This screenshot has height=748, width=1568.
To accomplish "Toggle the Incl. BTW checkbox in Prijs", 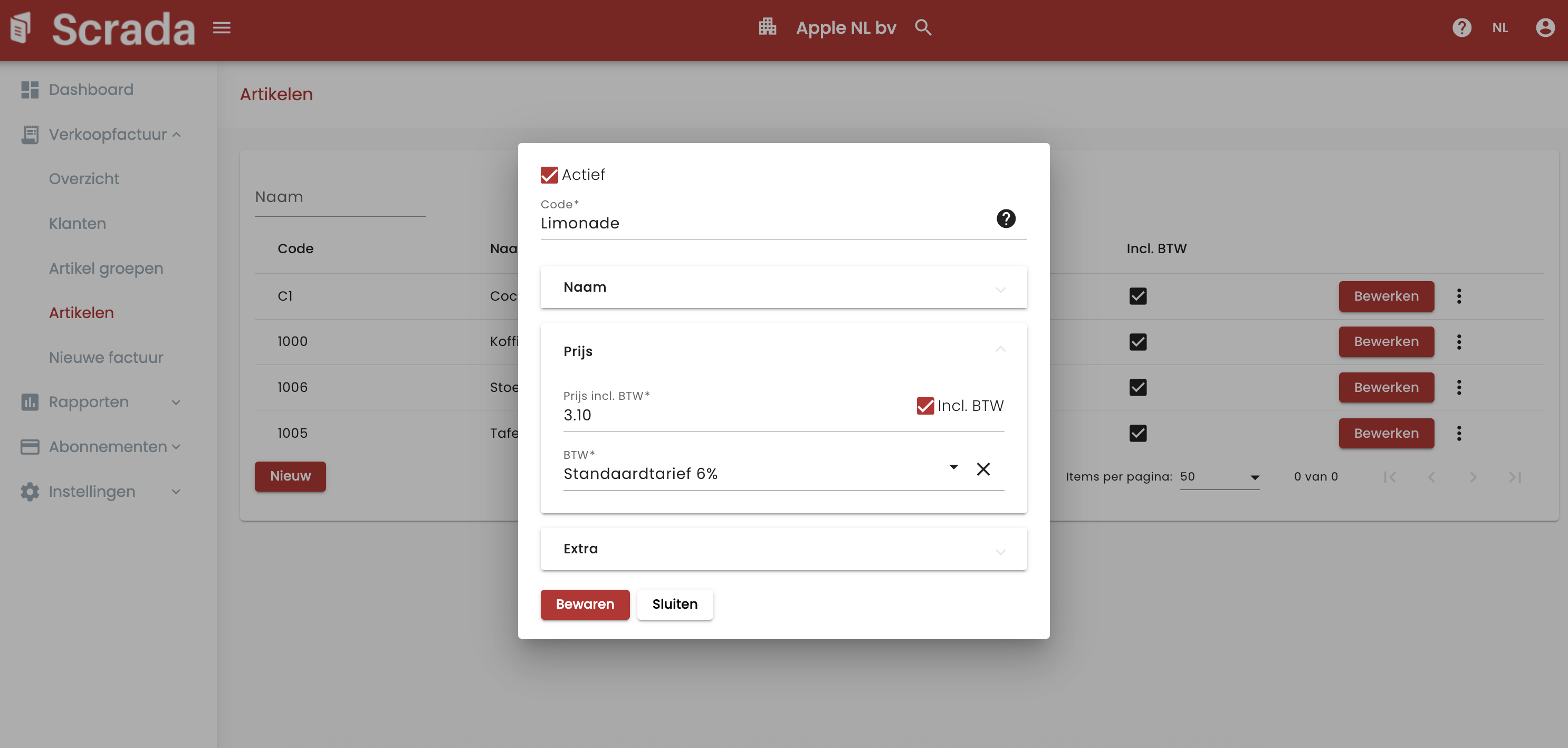I will tap(925, 406).
